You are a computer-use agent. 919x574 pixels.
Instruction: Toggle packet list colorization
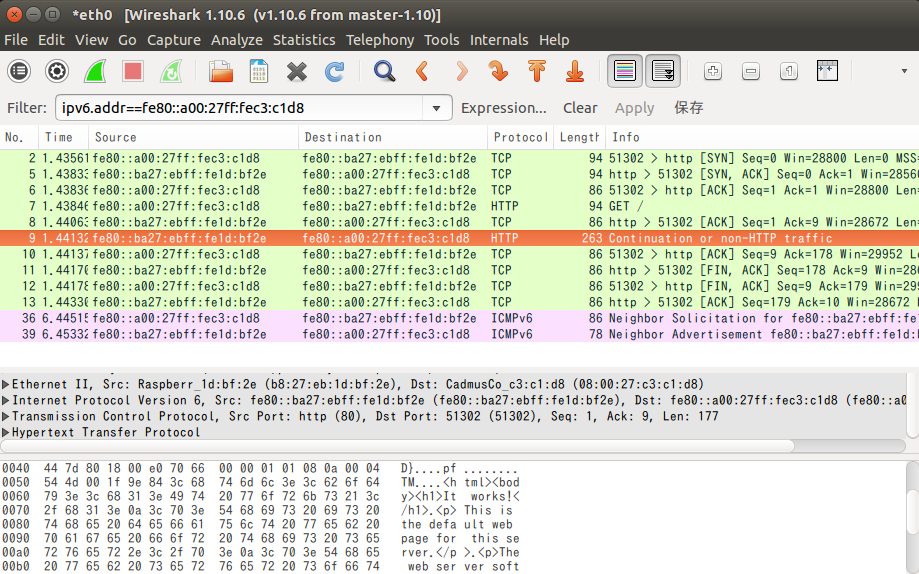pyautogui.click(x=625, y=71)
